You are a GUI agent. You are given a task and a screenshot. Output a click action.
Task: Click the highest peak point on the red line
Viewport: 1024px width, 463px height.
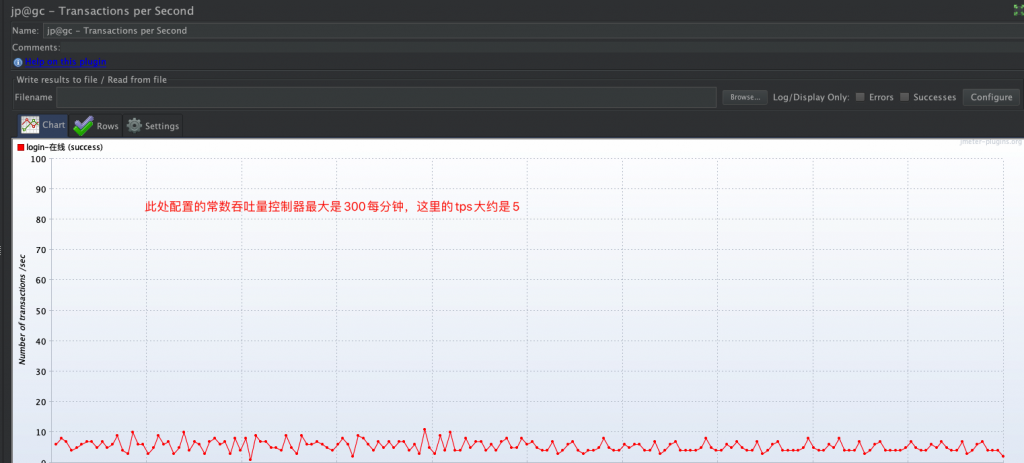click(x=424, y=430)
